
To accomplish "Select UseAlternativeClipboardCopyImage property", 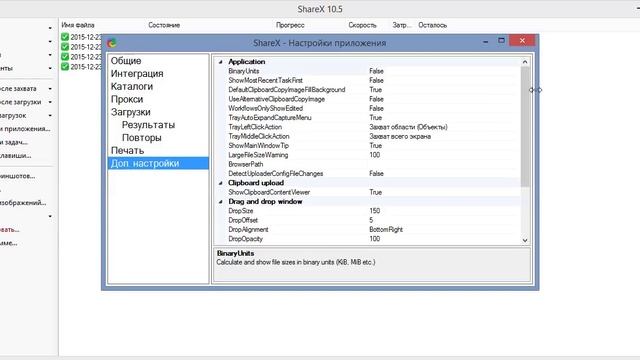I will click(x=276, y=99).
